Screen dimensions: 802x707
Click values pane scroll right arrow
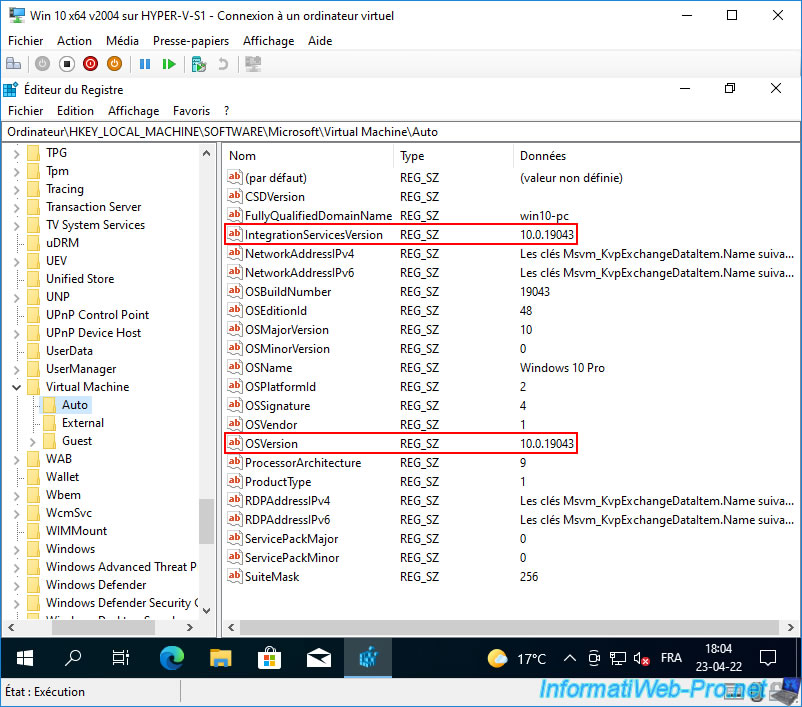coord(791,627)
